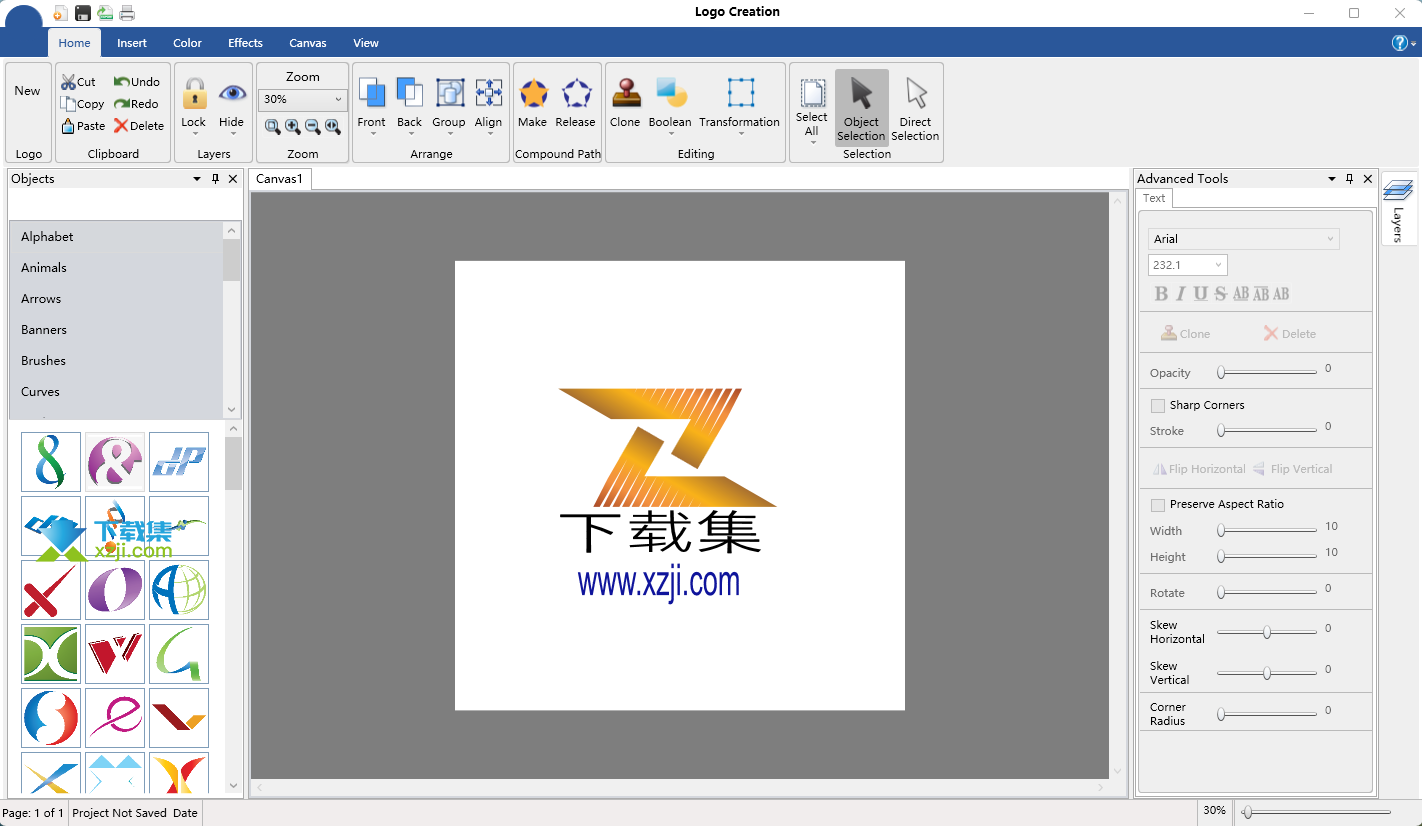Image resolution: width=1422 pixels, height=826 pixels.
Task: Click Delete in Advanced Tools panel
Action: pos(1290,334)
